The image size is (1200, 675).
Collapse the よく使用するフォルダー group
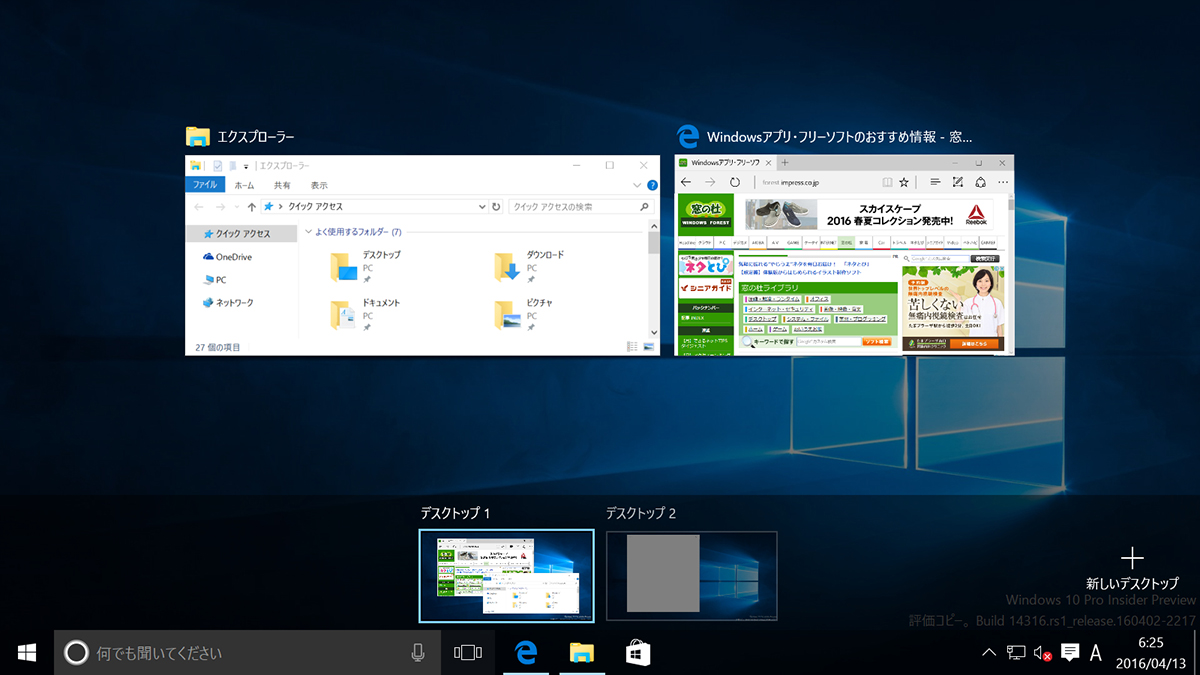(x=309, y=232)
